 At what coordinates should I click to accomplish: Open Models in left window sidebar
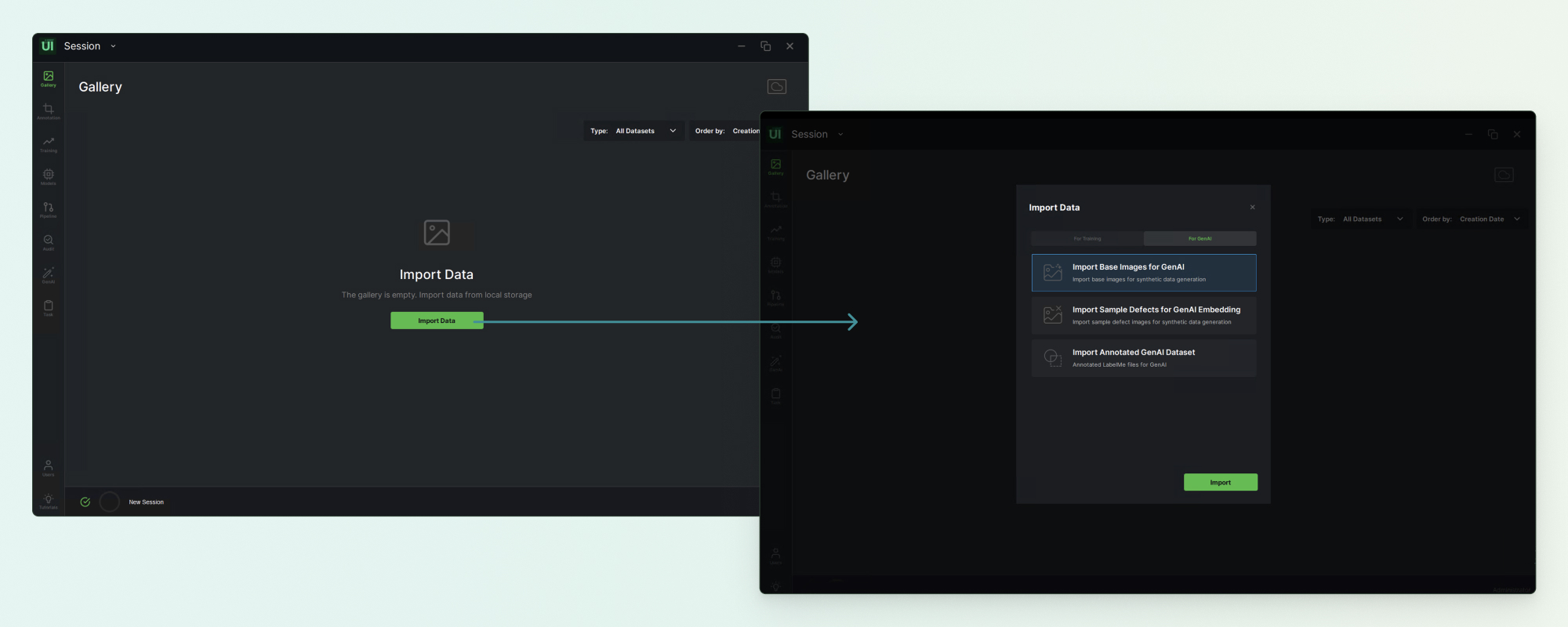(x=49, y=177)
